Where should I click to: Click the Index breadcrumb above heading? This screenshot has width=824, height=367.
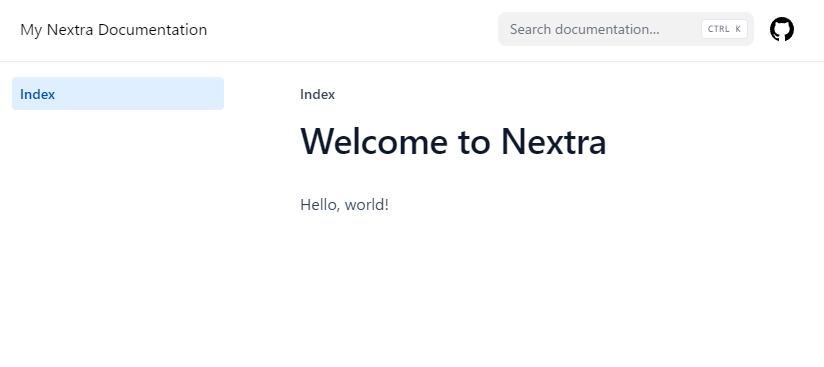coord(317,95)
